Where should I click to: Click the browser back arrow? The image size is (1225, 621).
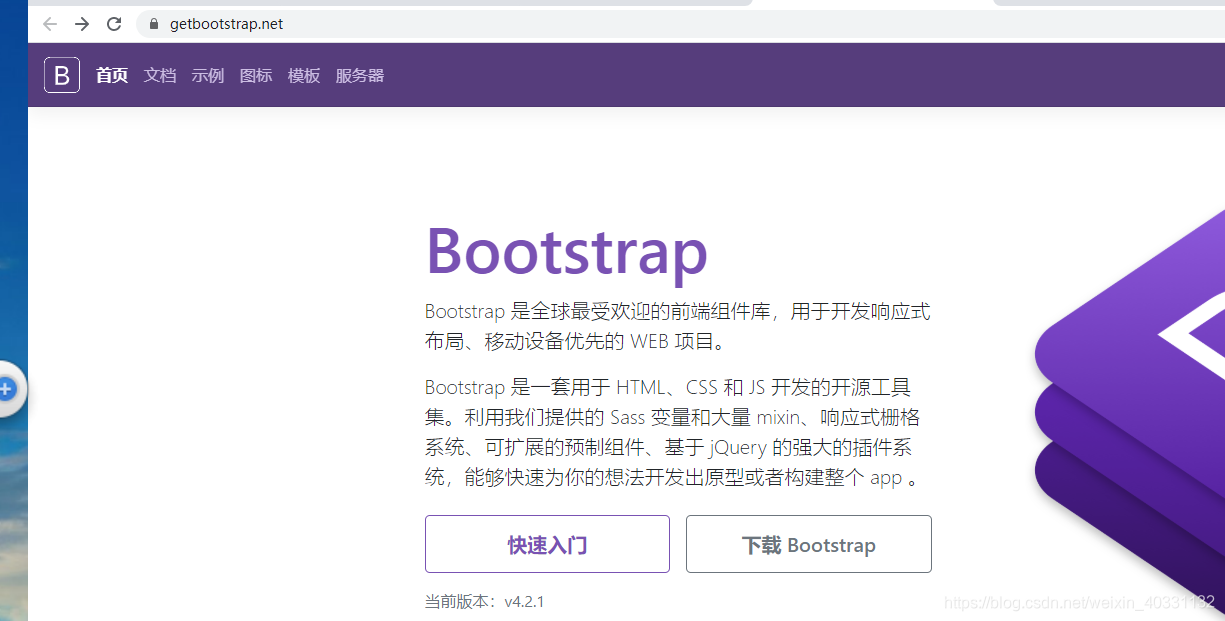tap(49, 24)
